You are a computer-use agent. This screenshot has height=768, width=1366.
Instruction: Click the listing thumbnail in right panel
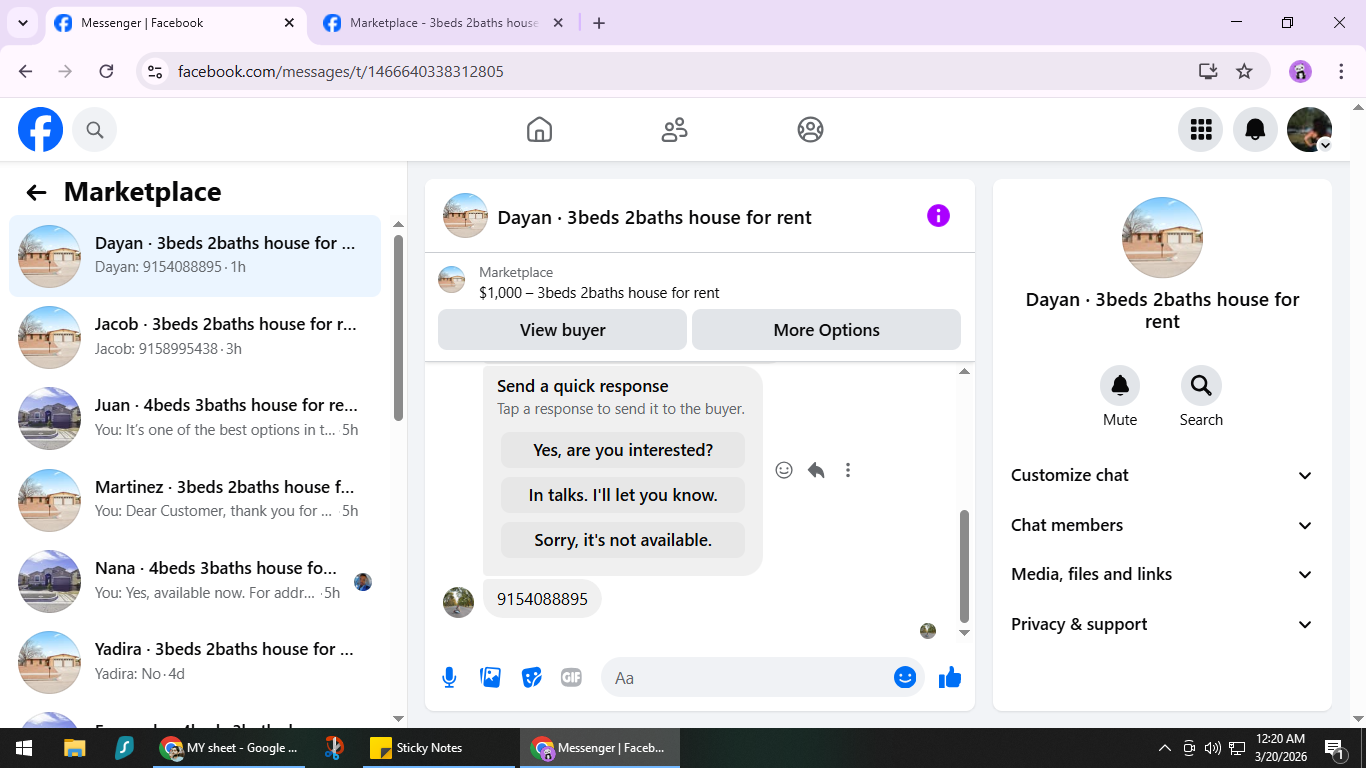1162,237
